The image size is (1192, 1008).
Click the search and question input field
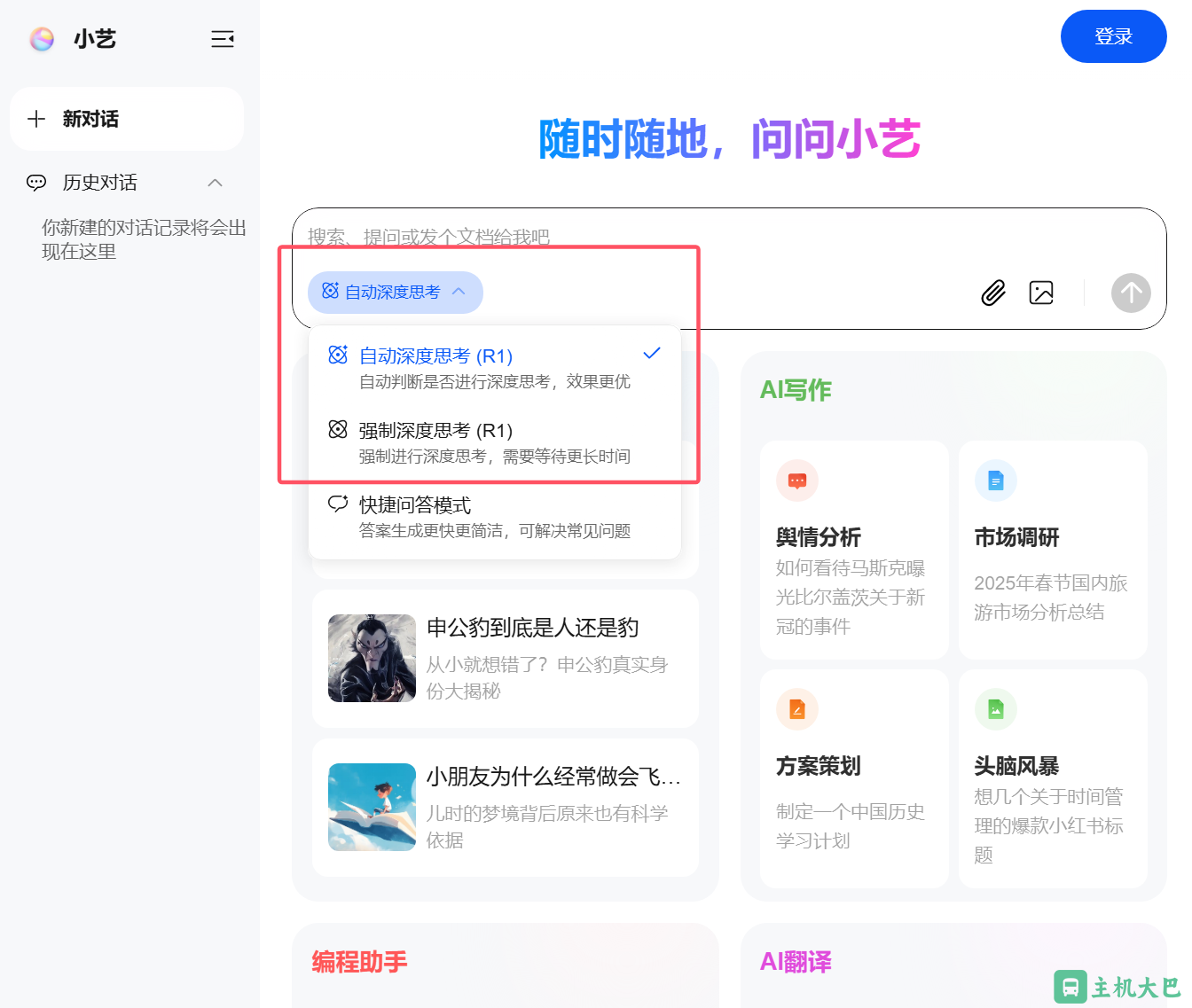coord(621,237)
